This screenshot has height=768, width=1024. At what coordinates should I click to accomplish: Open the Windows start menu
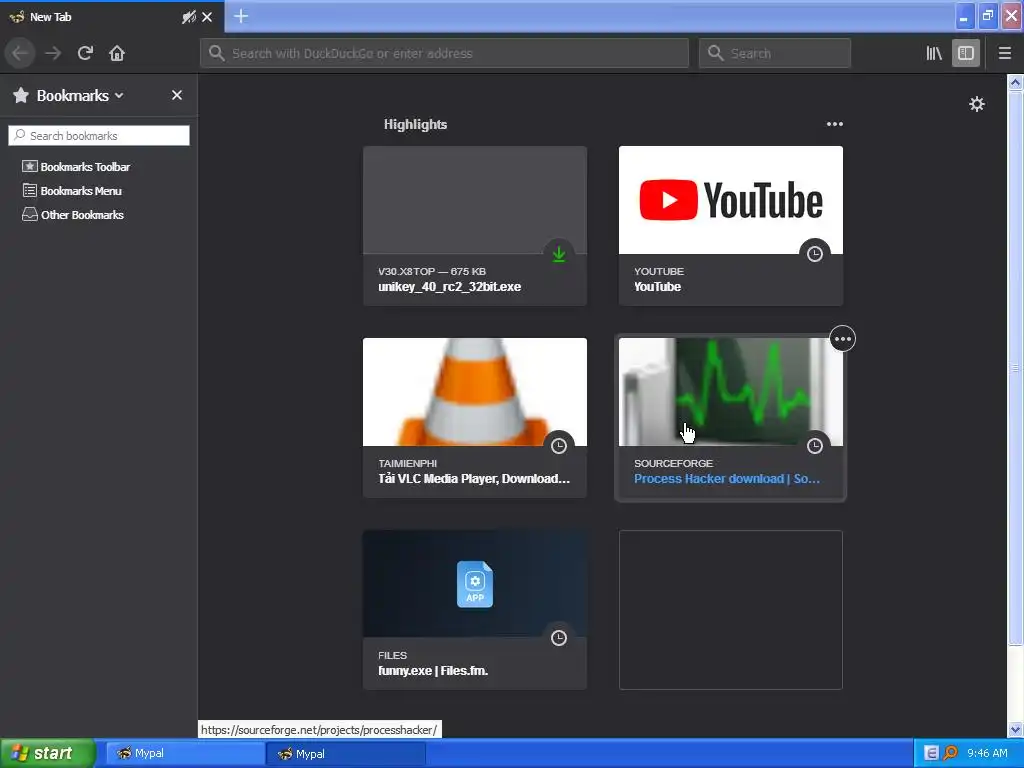tap(47, 753)
